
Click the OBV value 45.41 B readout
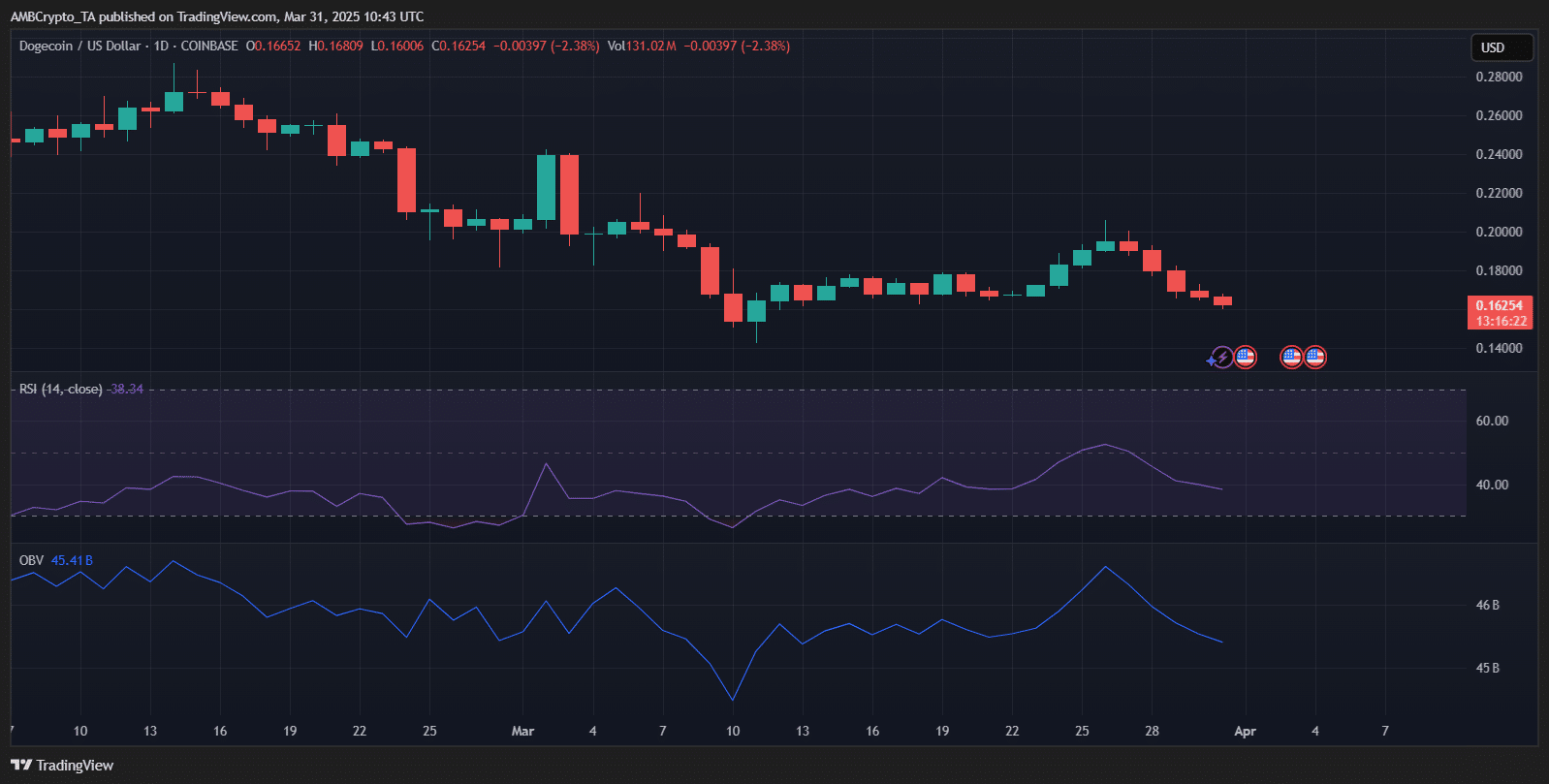[72, 561]
